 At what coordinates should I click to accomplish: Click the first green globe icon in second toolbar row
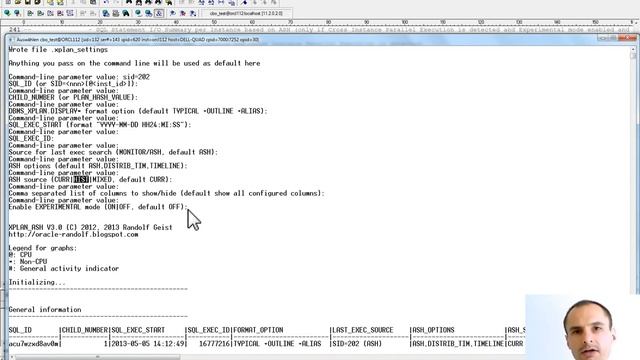pyautogui.click(x=7, y=13)
